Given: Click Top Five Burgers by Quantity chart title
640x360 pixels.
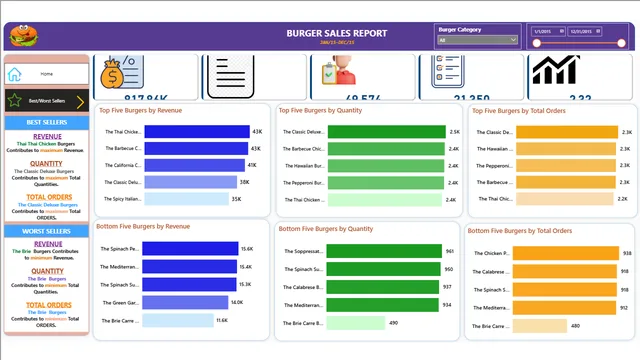Looking at the screenshot, I should [x=320, y=111].
